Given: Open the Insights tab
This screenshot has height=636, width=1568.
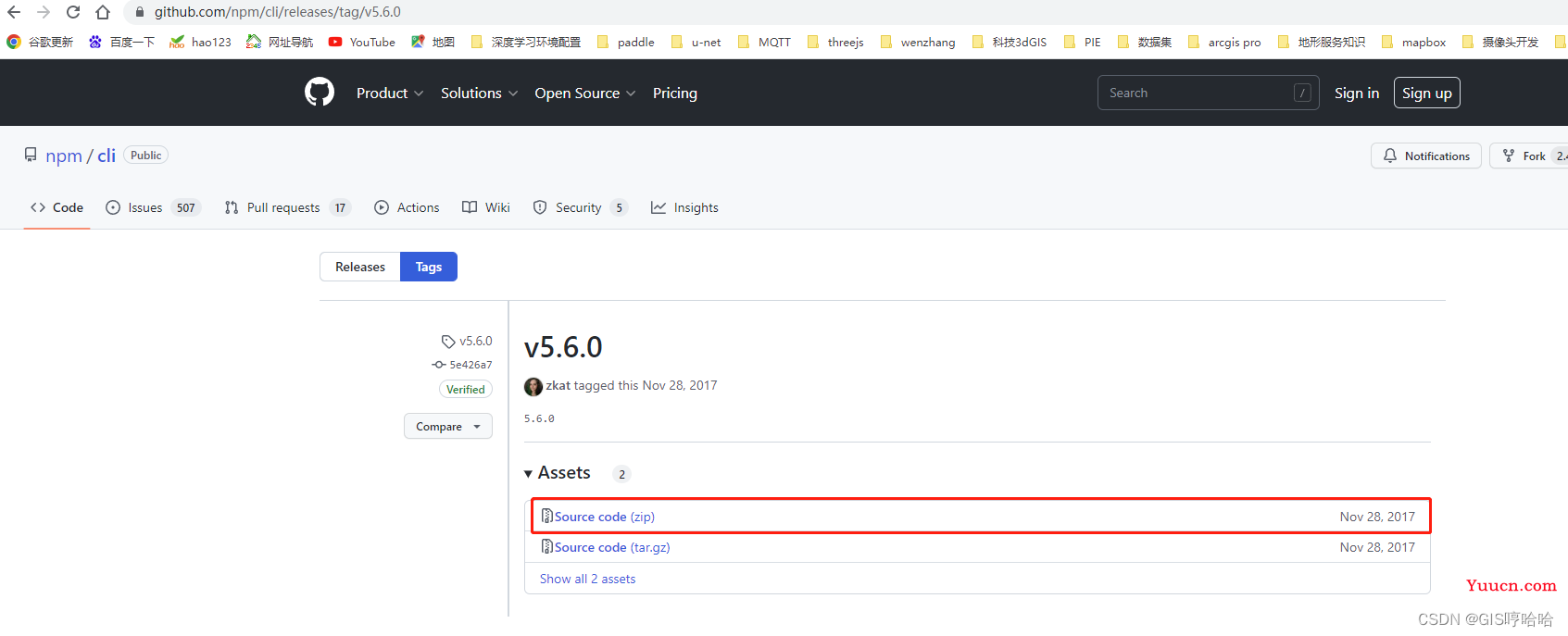Looking at the screenshot, I should (x=684, y=207).
